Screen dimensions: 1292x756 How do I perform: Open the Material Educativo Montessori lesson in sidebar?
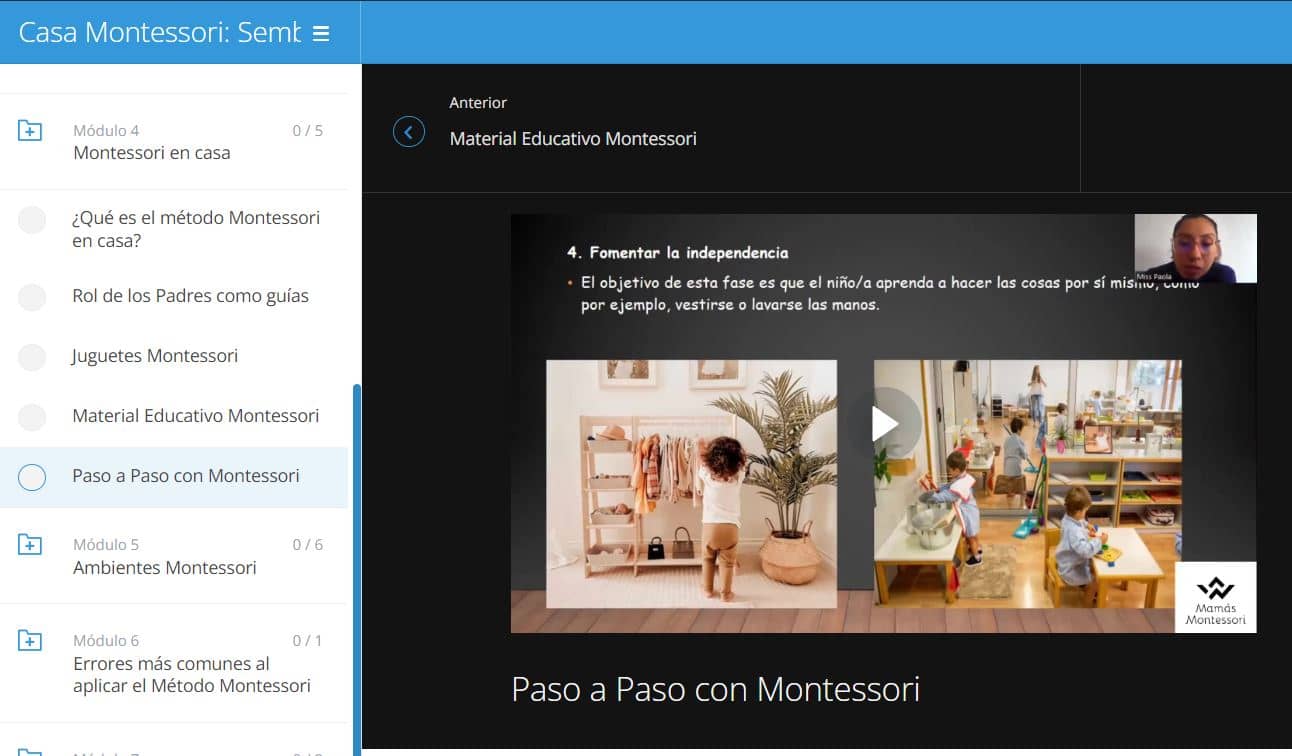point(195,416)
